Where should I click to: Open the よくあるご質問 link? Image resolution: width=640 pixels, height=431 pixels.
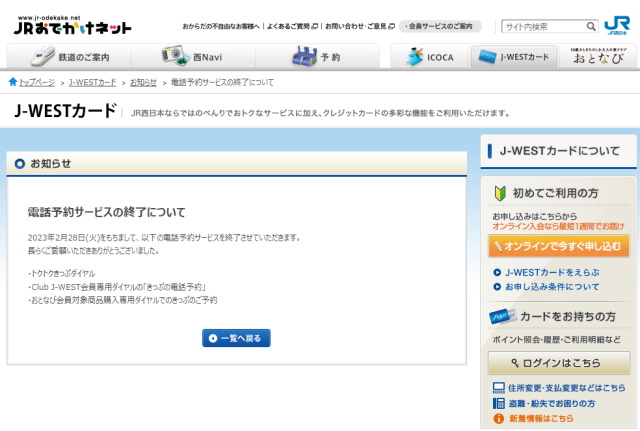[292, 27]
